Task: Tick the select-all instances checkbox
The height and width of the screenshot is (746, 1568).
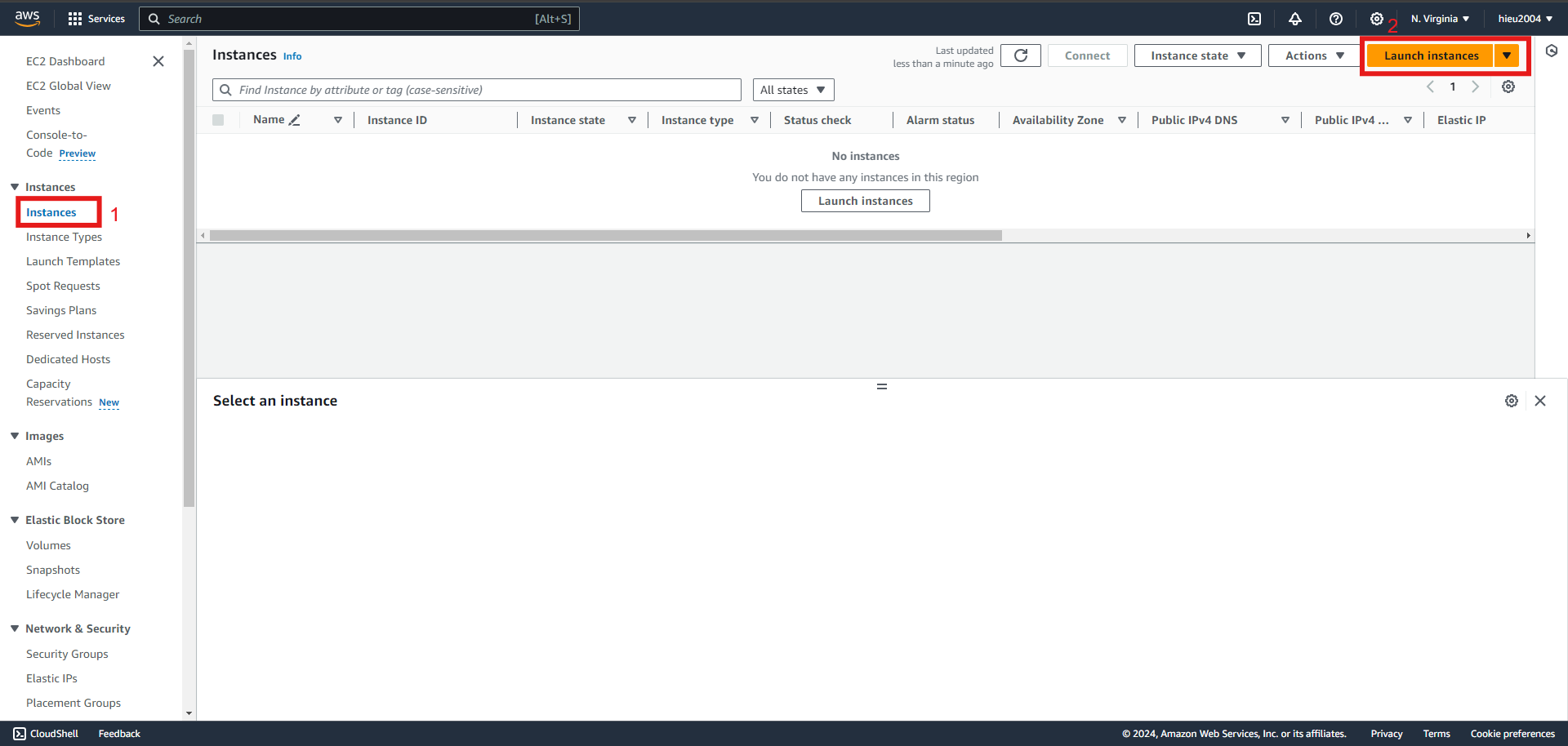Action: click(x=218, y=120)
